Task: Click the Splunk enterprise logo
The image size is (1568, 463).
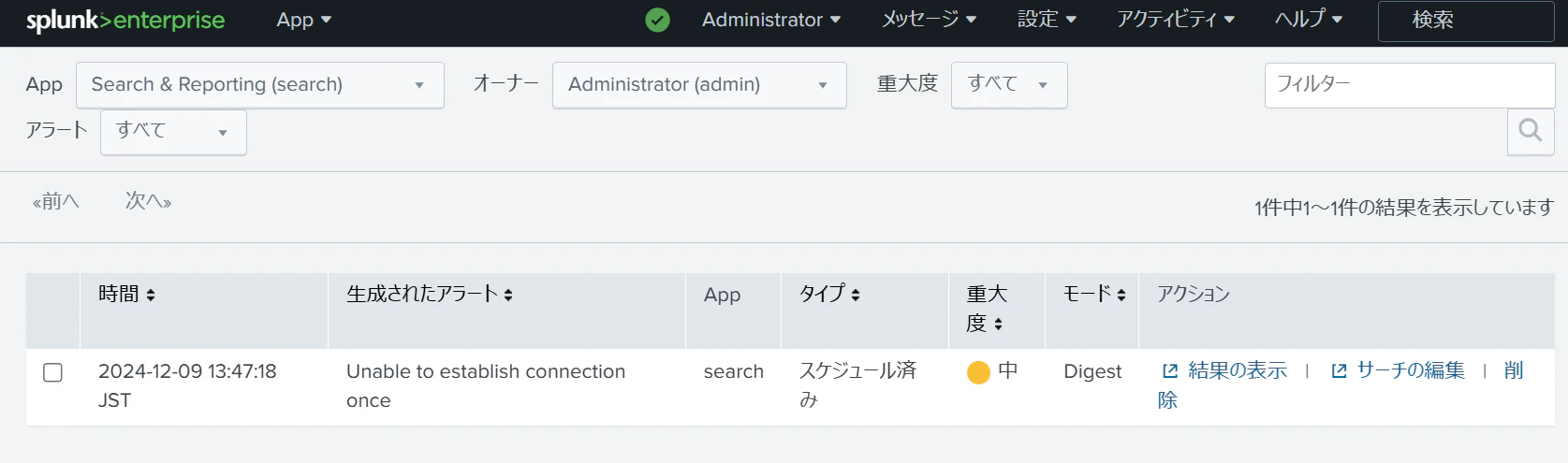Action: pos(125,20)
